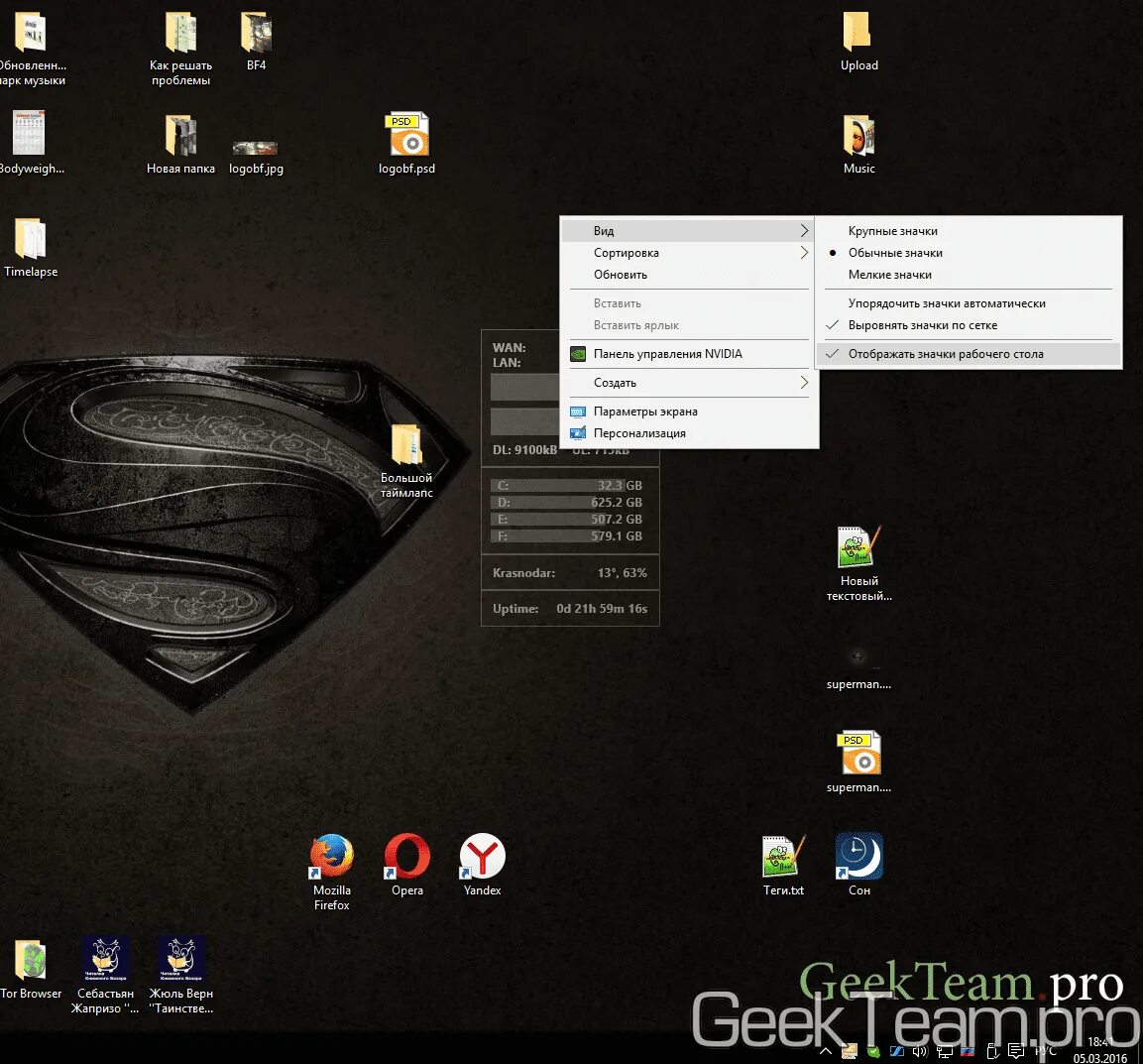This screenshot has height=1064, width=1143.
Task: Open the network tray icon
Action: [x=945, y=1051]
